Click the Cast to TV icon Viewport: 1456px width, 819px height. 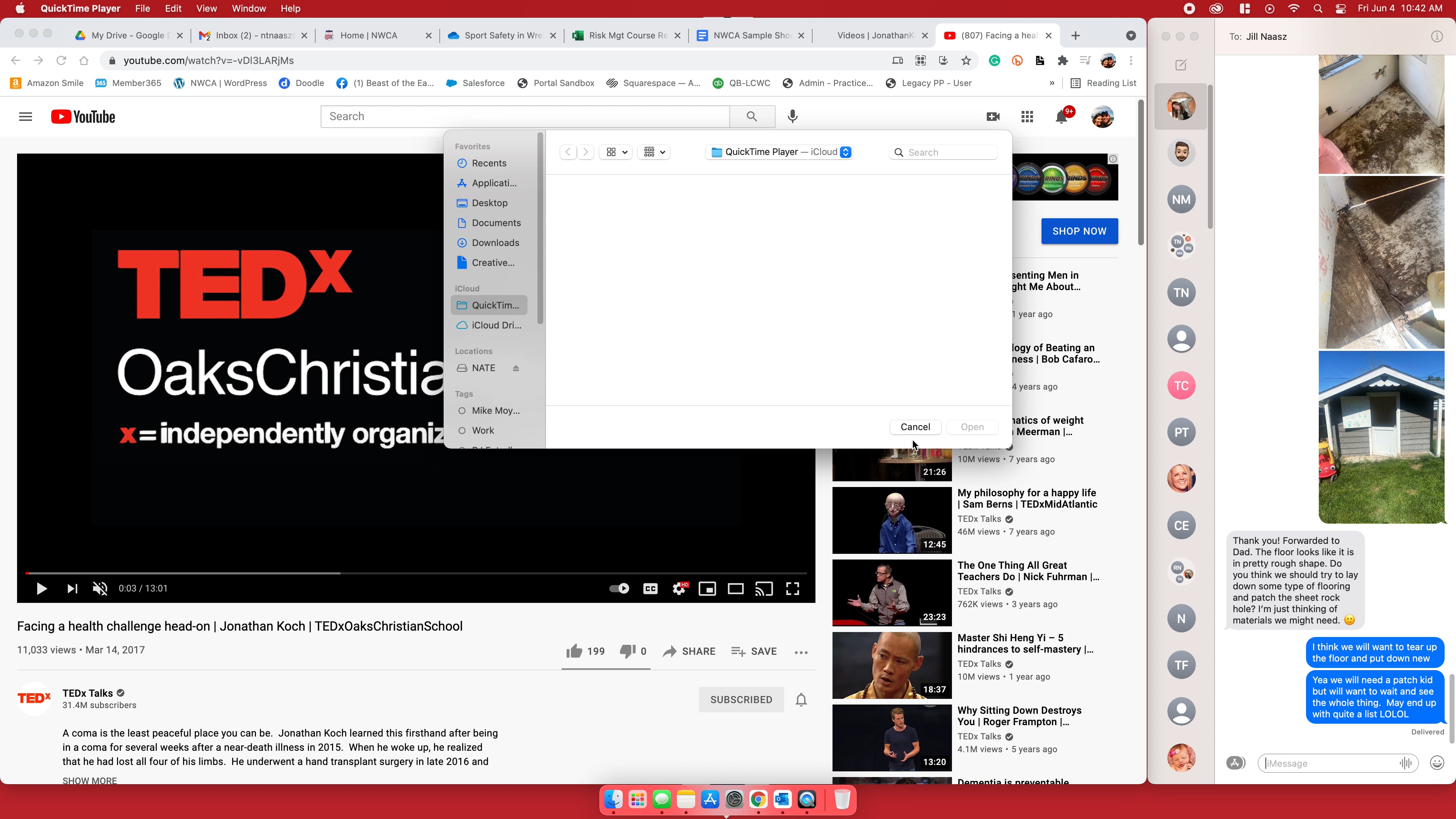pos(764,588)
